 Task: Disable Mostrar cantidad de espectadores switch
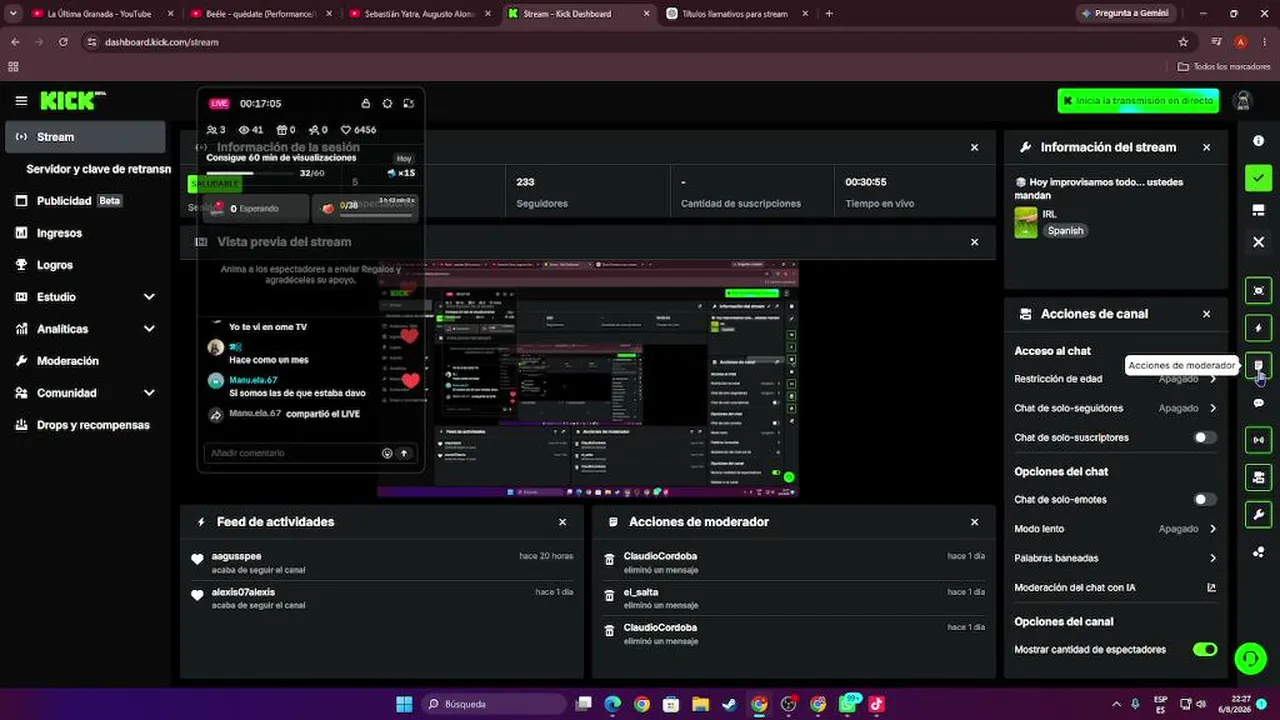[1205, 650]
